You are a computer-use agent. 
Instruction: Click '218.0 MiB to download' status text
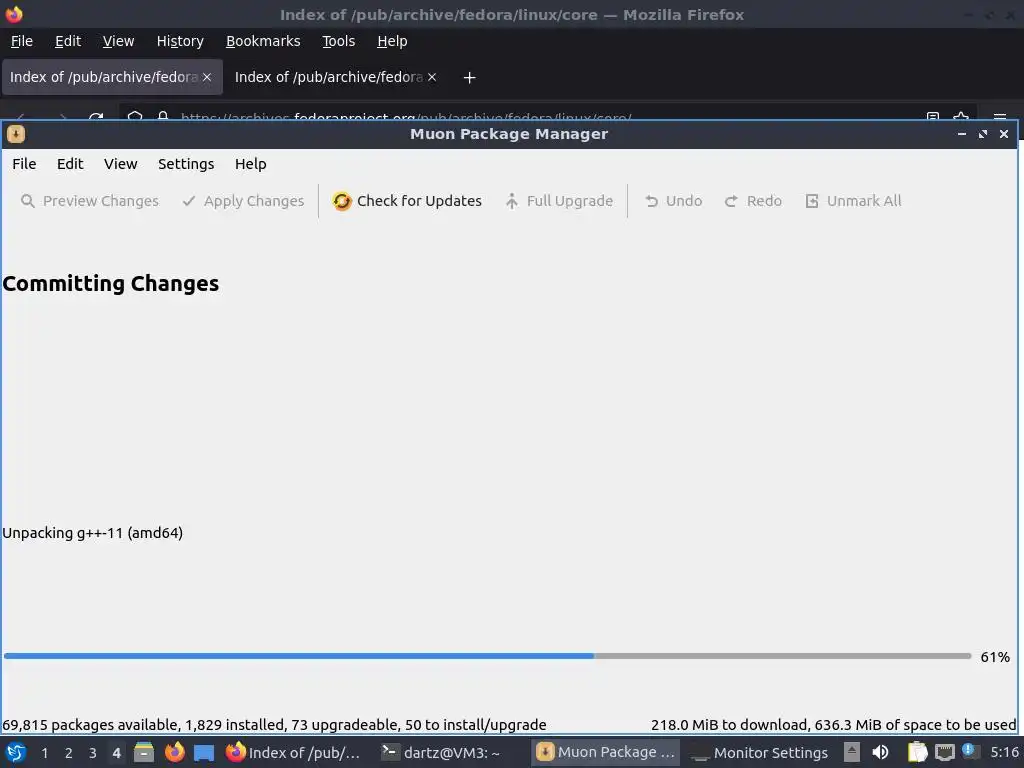pos(729,725)
